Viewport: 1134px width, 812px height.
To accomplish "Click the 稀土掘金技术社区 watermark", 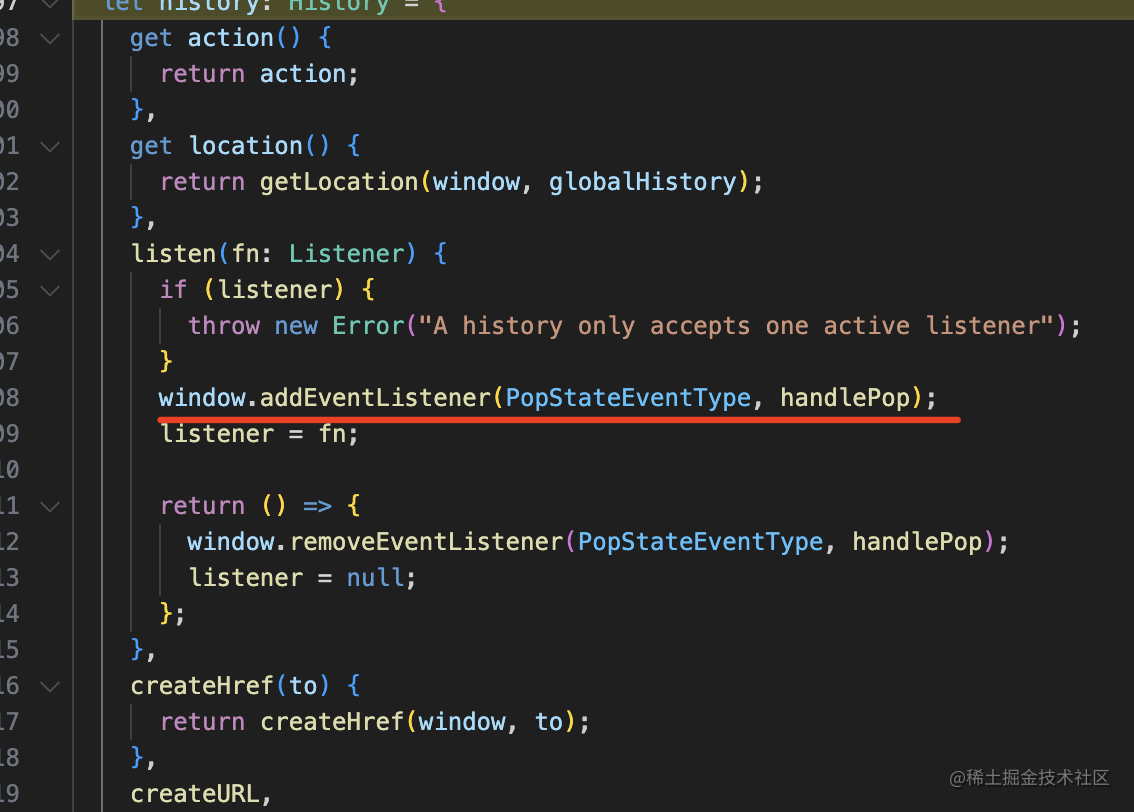I will tap(1030, 778).
